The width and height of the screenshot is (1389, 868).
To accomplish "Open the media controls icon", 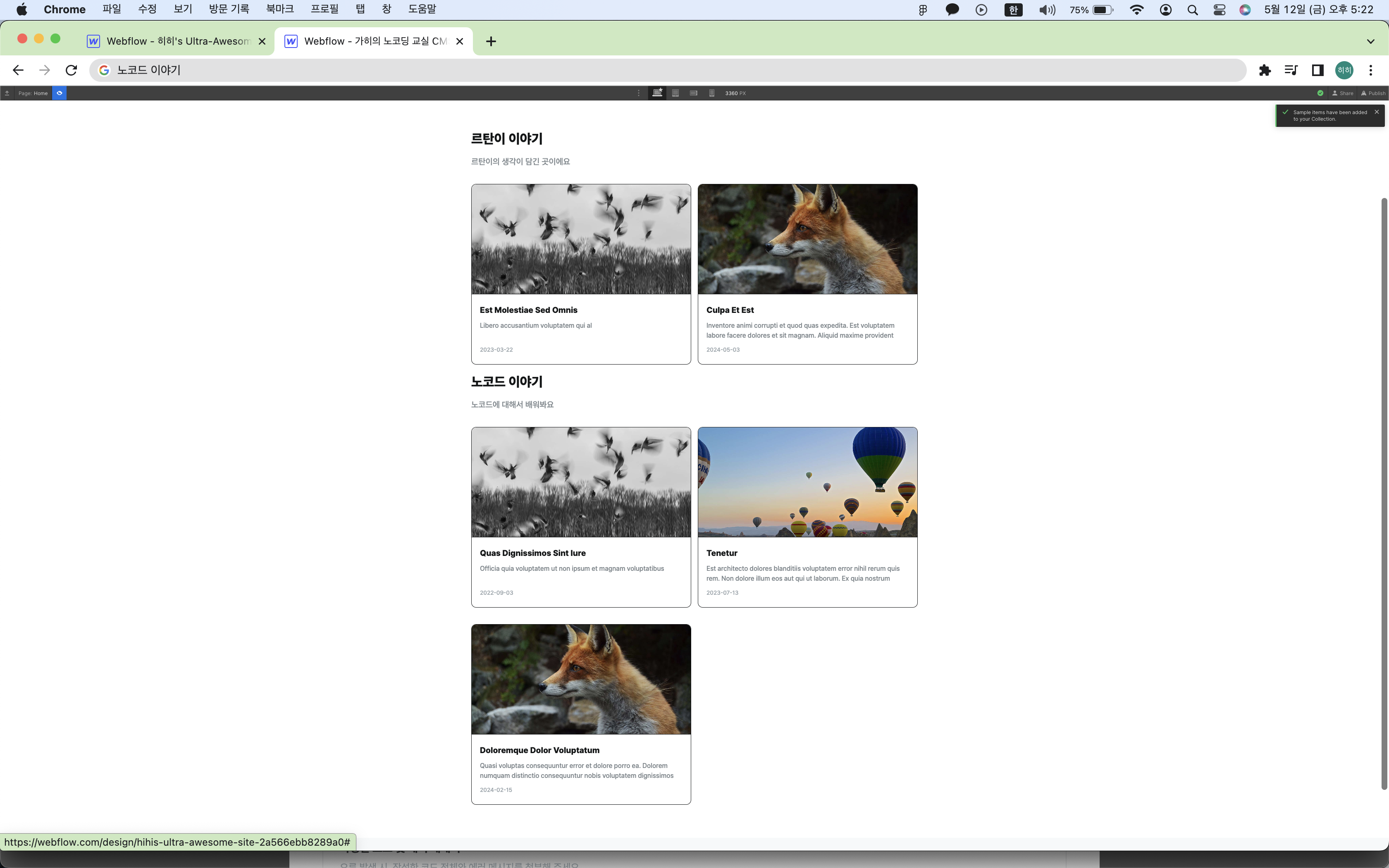I will (x=1291, y=70).
